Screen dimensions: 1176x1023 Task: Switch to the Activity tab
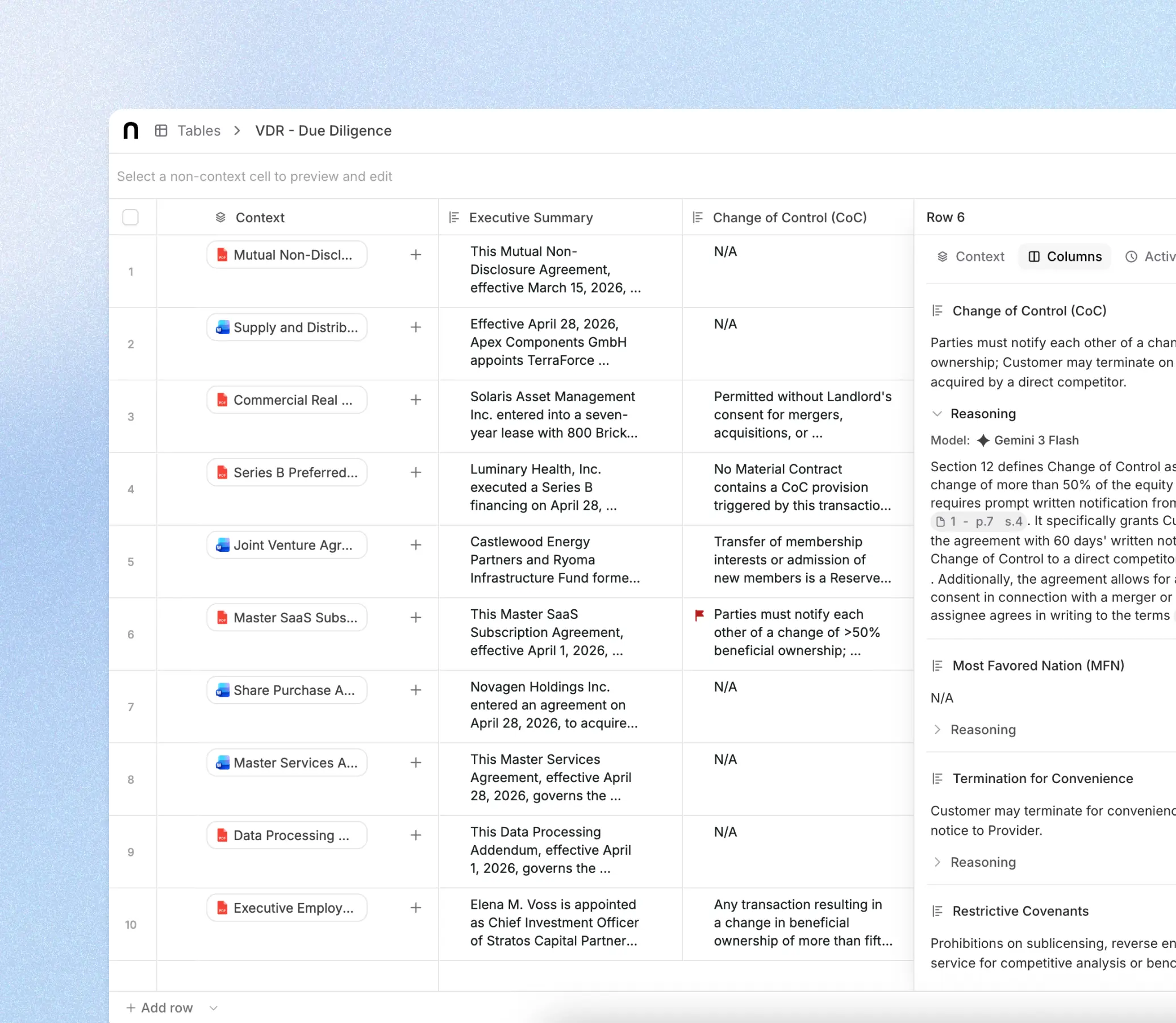point(1149,256)
